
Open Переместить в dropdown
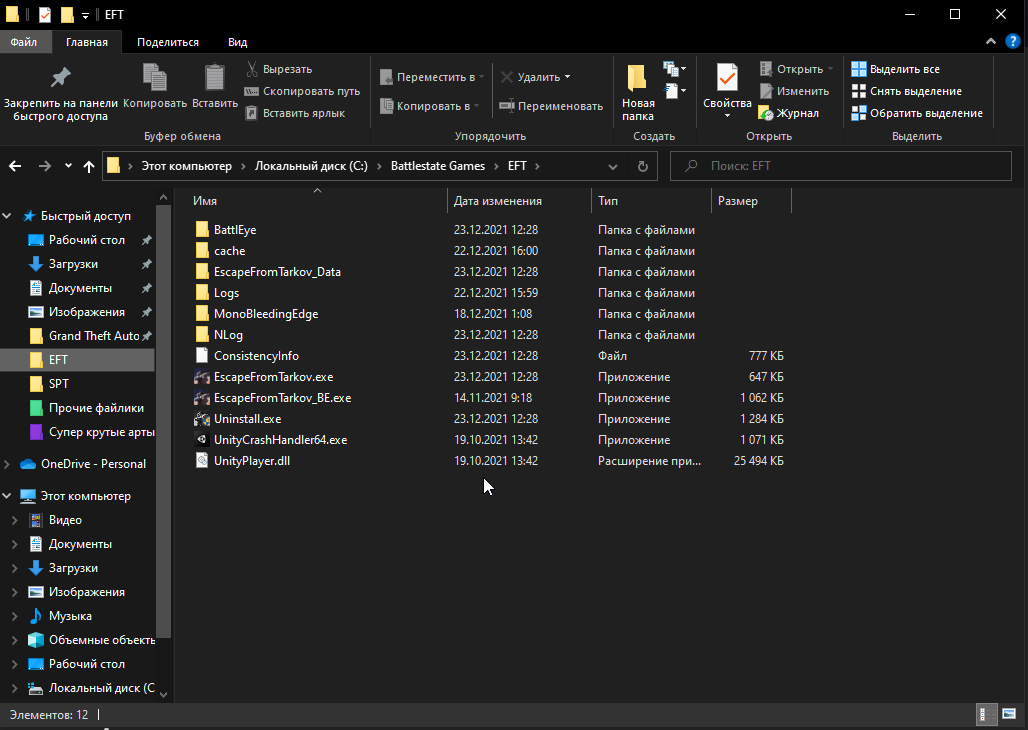pyautogui.click(x=432, y=77)
